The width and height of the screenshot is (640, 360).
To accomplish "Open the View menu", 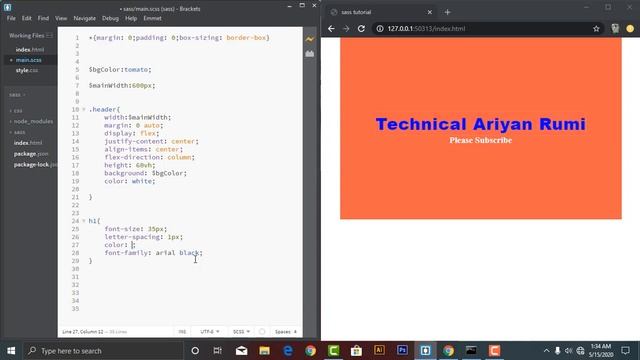I will [61, 18].
